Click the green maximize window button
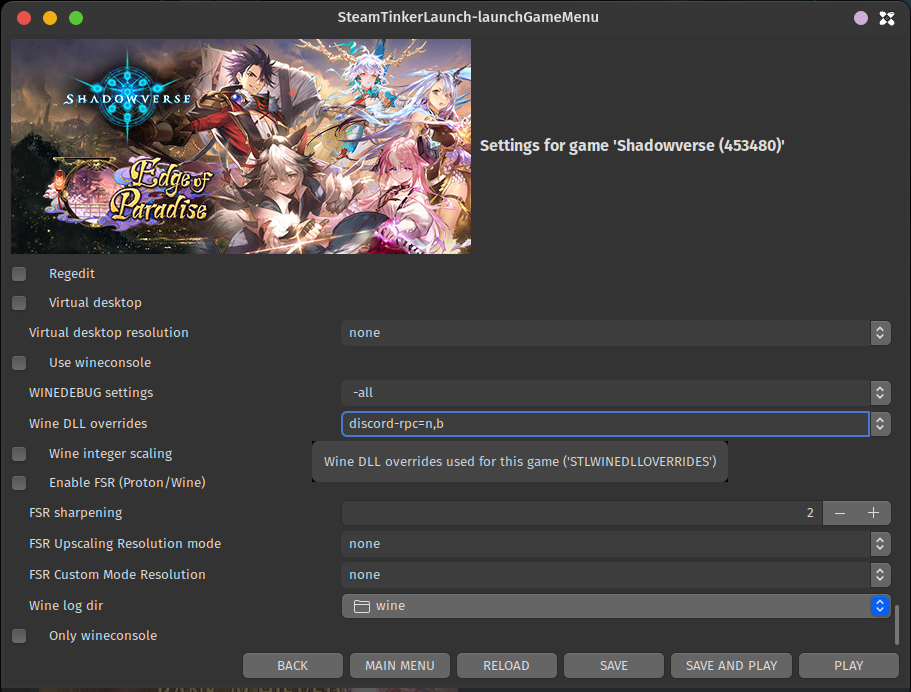Viewport: 911px width, 692px height. point(76,18)
